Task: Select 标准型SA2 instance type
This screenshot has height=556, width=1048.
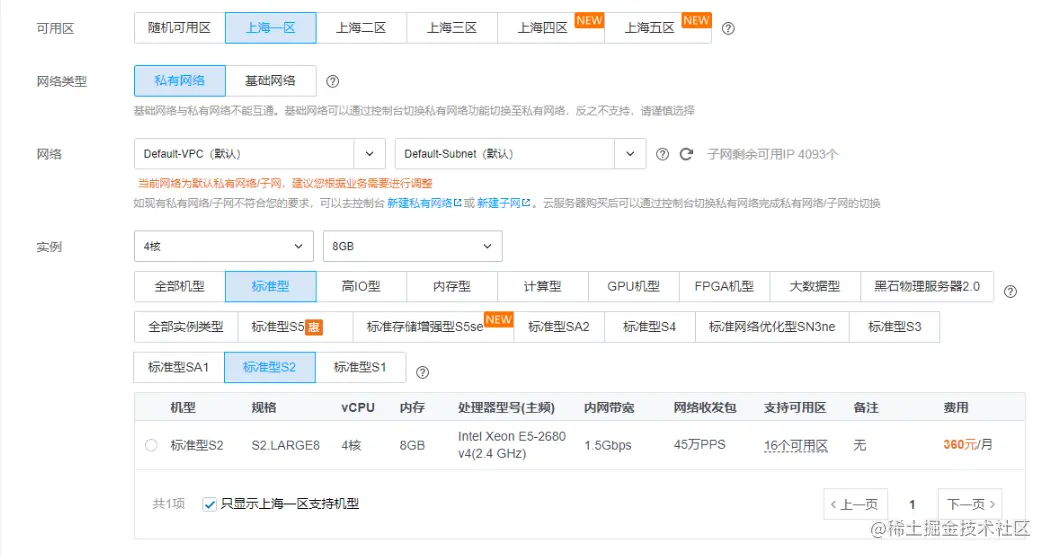Action: point(559,327)
